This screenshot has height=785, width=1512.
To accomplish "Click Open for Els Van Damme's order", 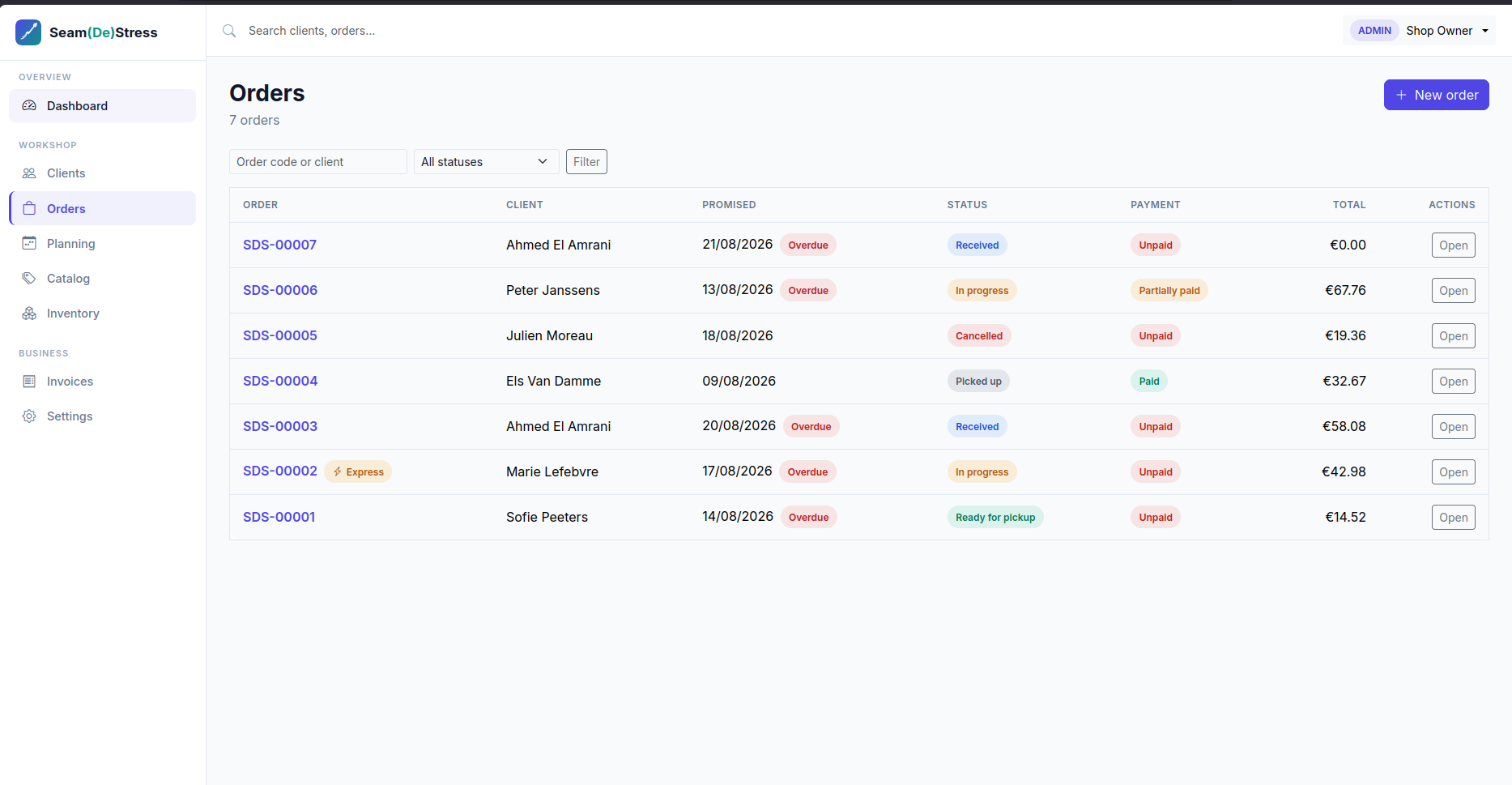I will pos(1453,382).
